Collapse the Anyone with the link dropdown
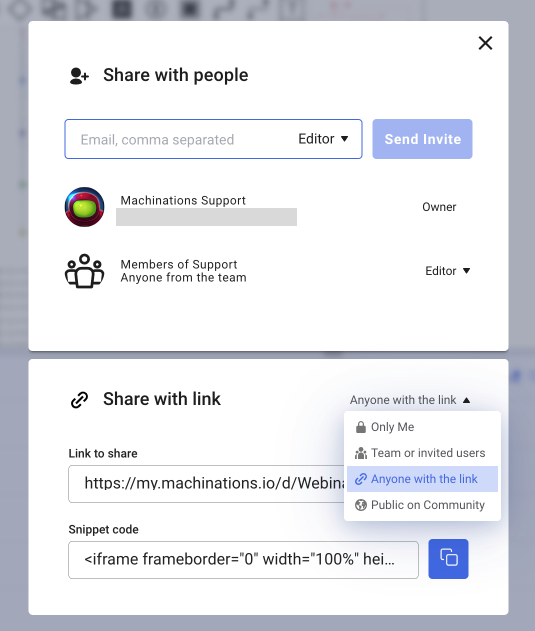This screenshot has width=535, height=631. pyautogui.click(x=410, y=400)
